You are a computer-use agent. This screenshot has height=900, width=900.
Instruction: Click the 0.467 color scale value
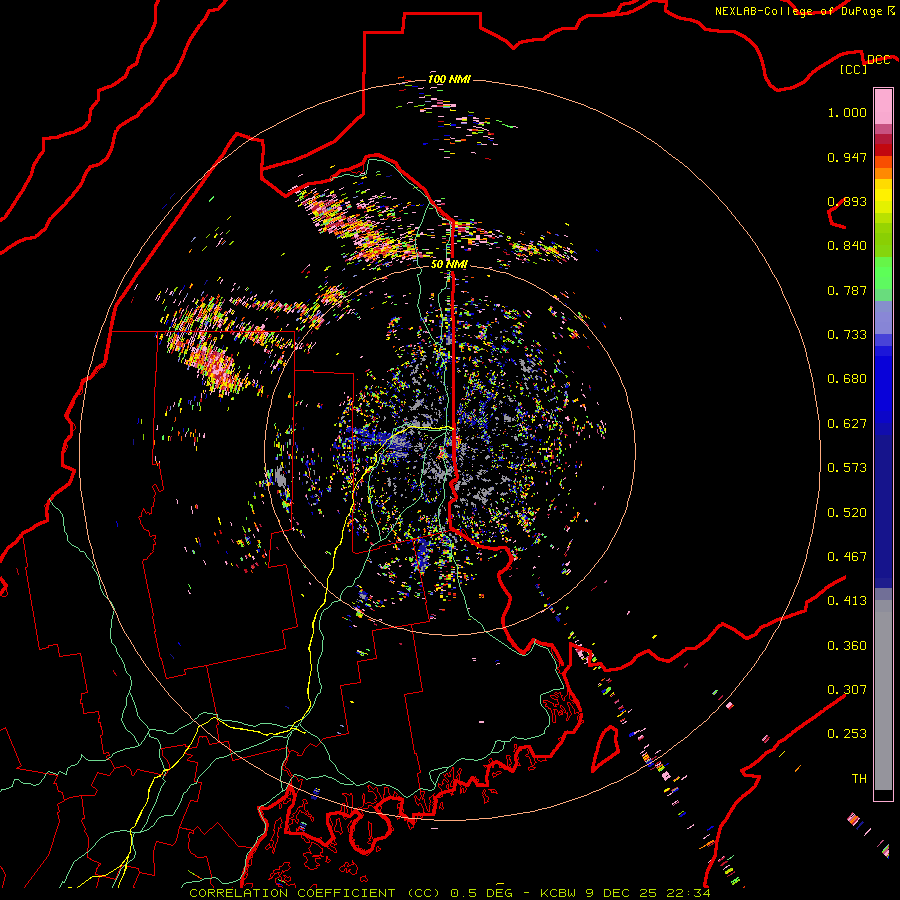[x=847, y=557]
